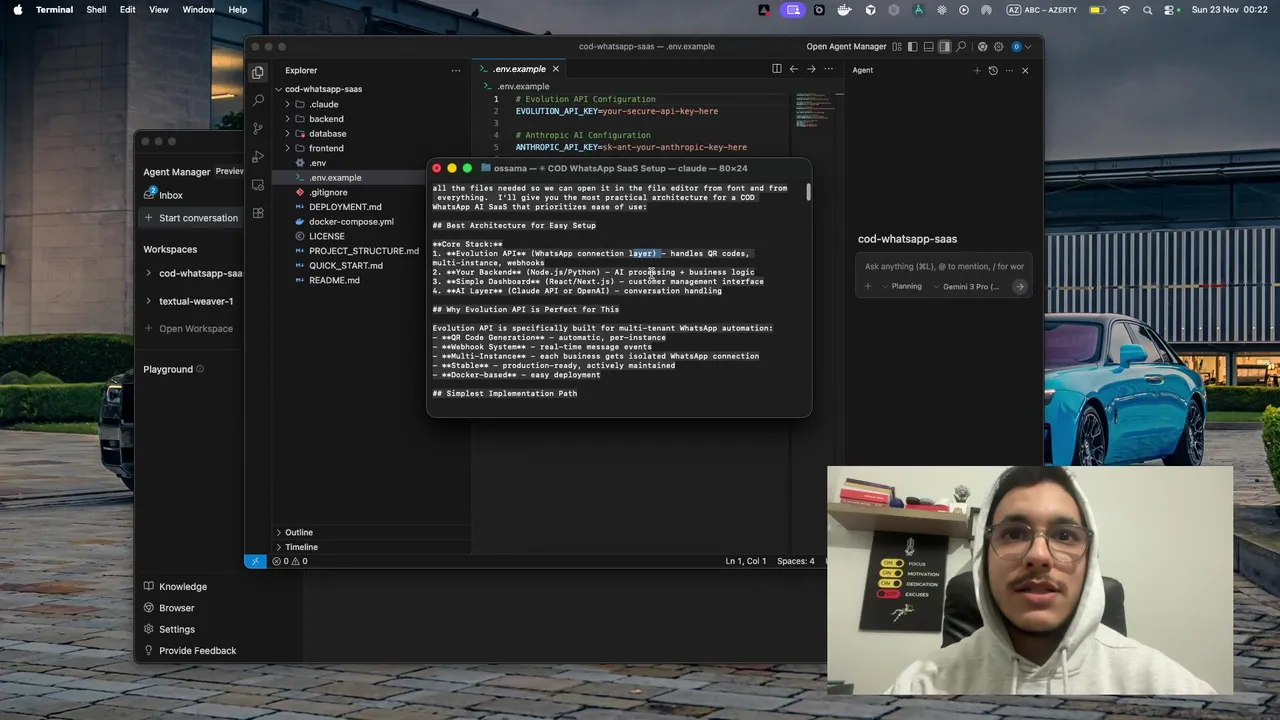Open Control Center in the menu bar
This screenshot has height=720, width=1280.
pos(1169,10)
